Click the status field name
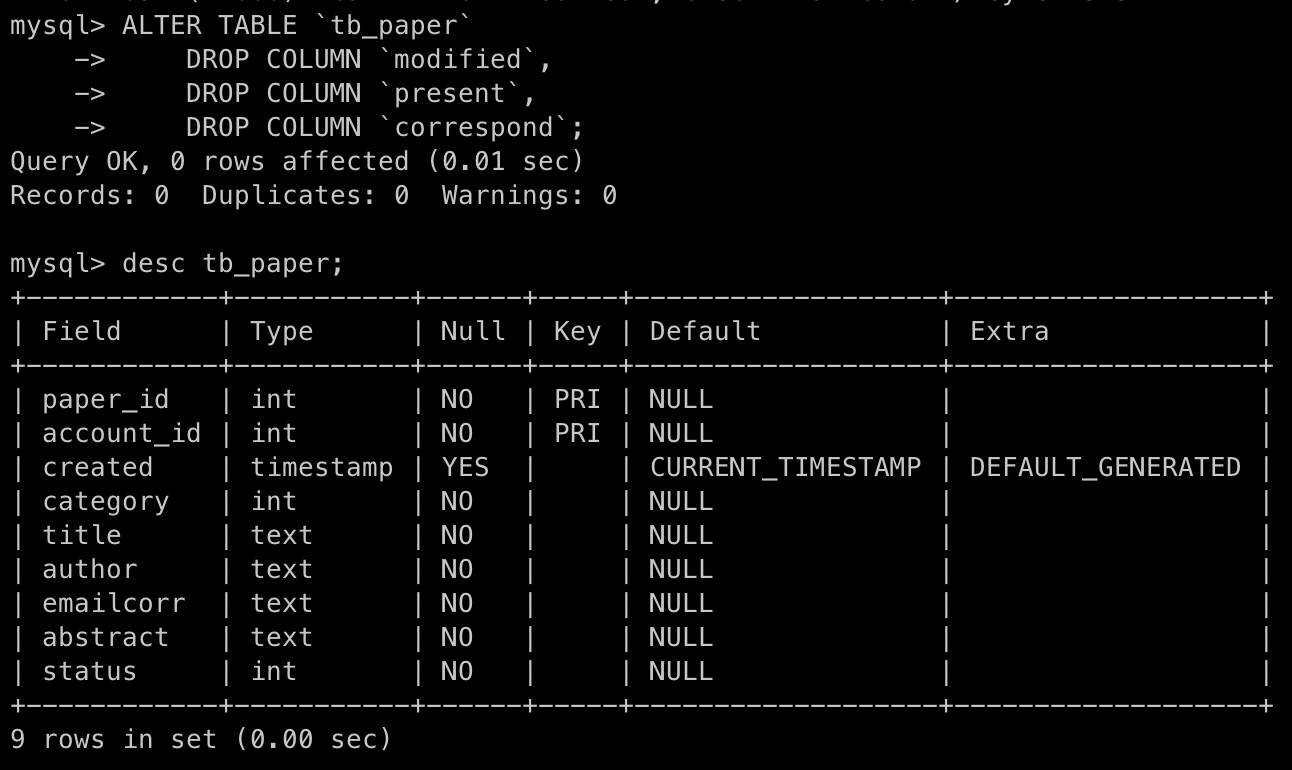1292x770 pixels. point(89,672)
